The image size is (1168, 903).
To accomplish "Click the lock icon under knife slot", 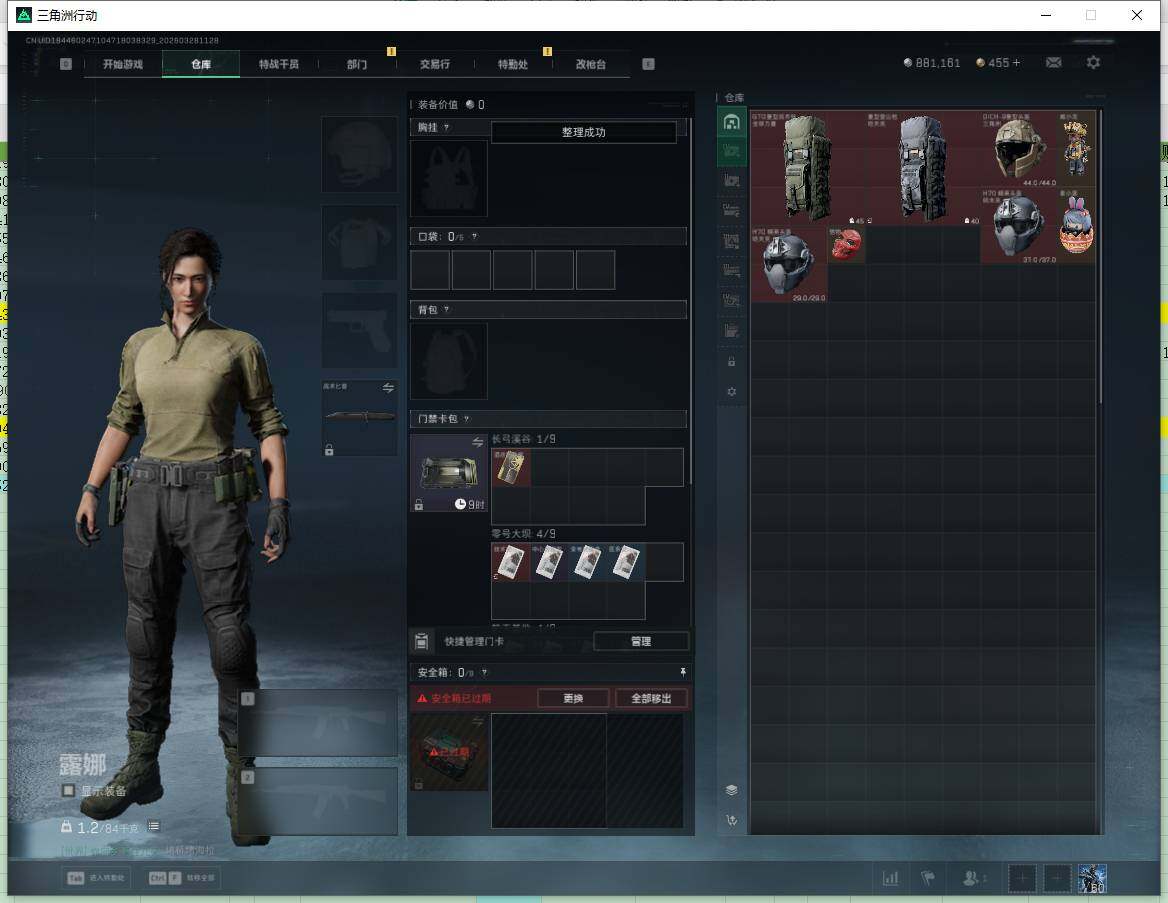I will 329,450.
